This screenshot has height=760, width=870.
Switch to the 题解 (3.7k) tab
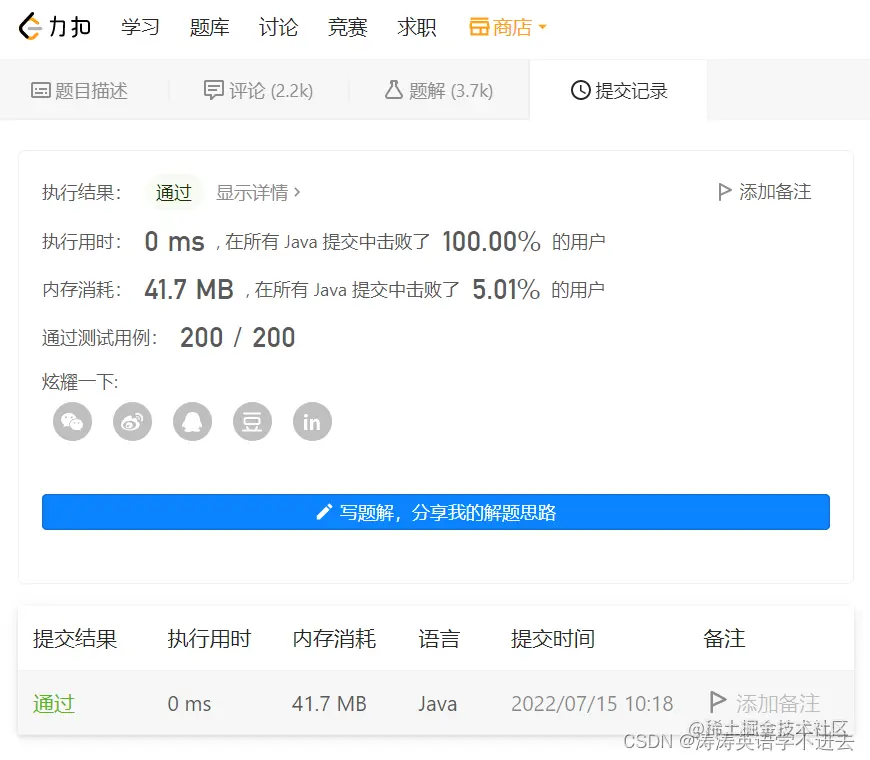(438, 89)
